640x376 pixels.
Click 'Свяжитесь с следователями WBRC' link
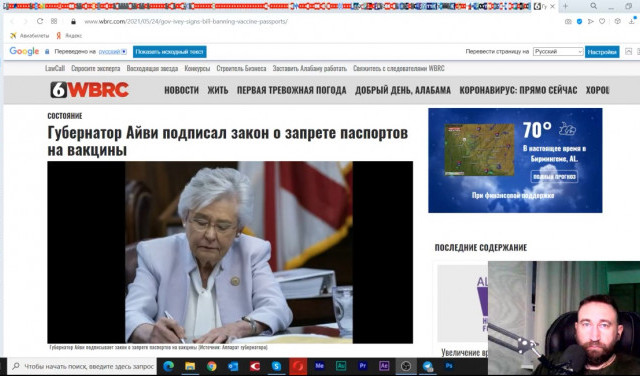pos(399,69)
